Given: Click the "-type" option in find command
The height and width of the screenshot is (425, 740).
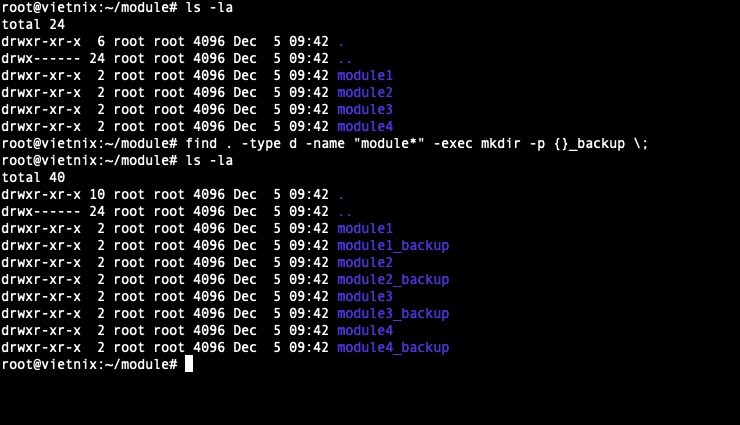Looking at the screenshot, I should (259, 143).
